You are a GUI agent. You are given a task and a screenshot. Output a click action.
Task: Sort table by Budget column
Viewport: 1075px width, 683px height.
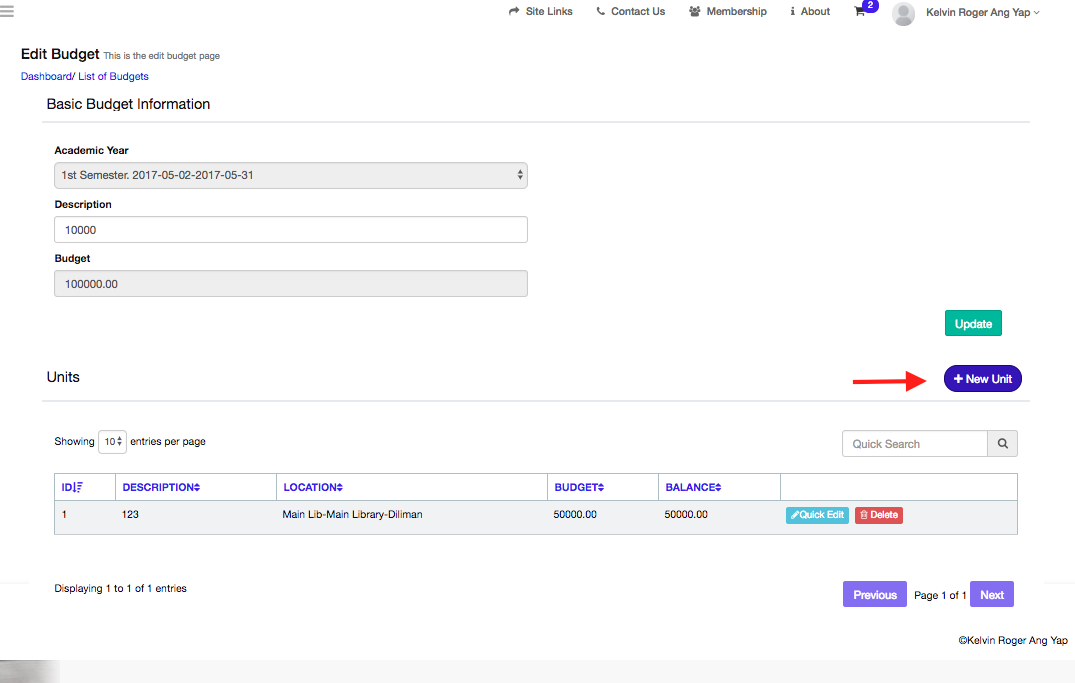(x=579, y=487)
